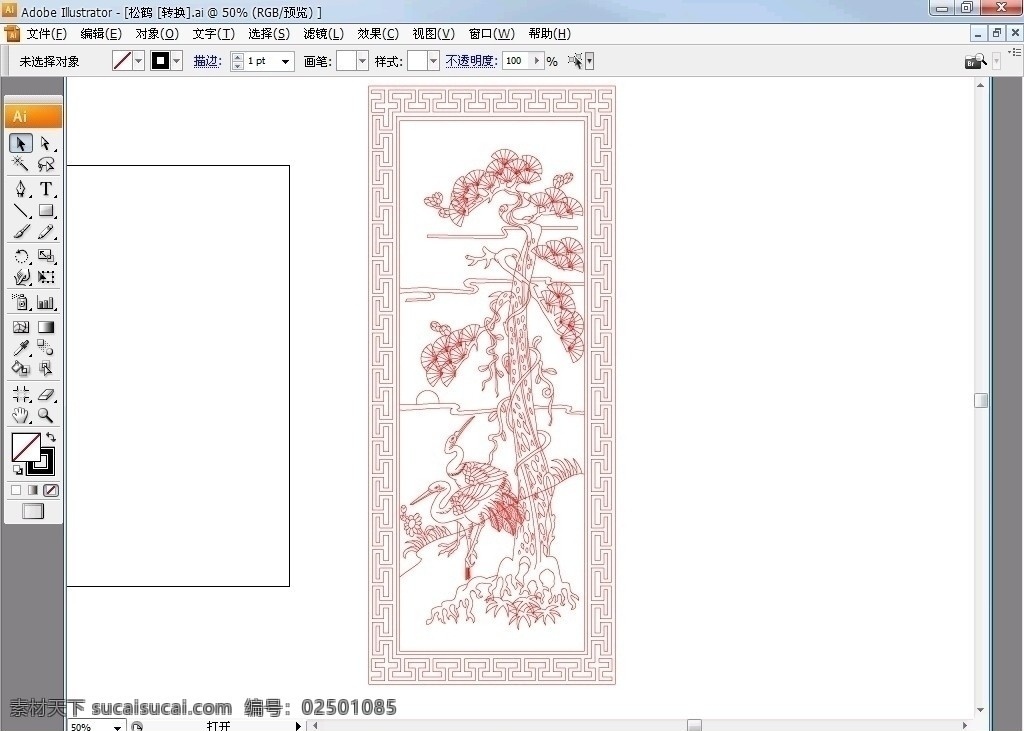
Task: Select the Direct Selection tool (white arrow)
Action: 46,143
